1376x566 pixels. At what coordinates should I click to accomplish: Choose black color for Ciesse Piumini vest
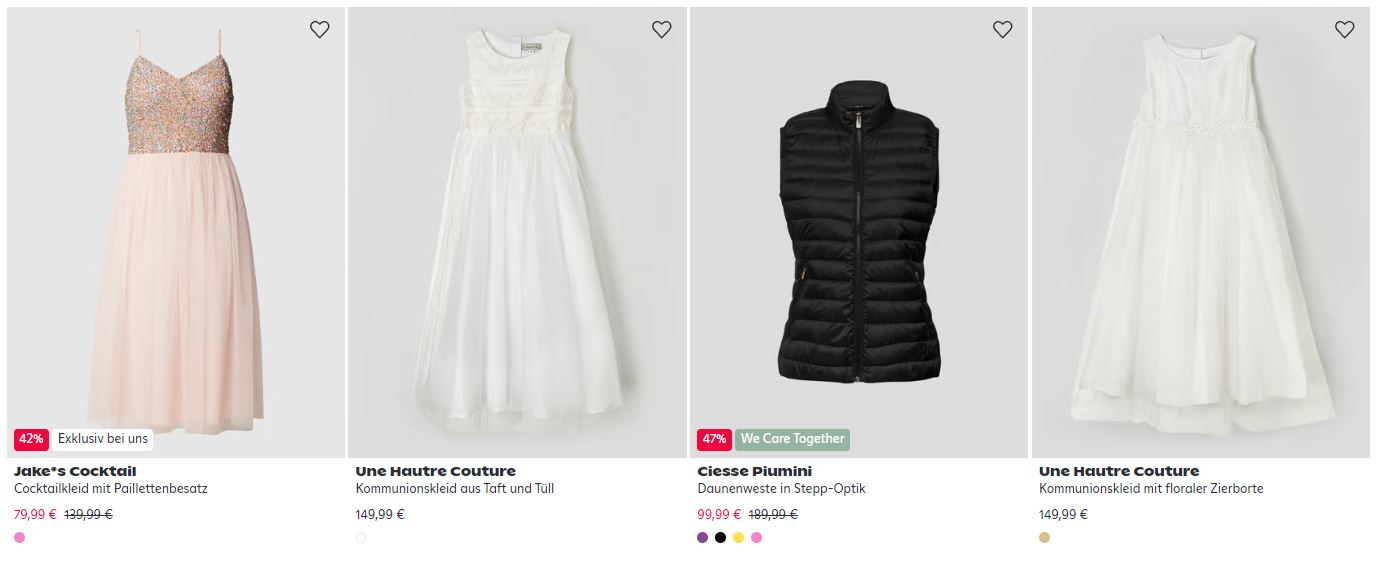coord(721,538)
